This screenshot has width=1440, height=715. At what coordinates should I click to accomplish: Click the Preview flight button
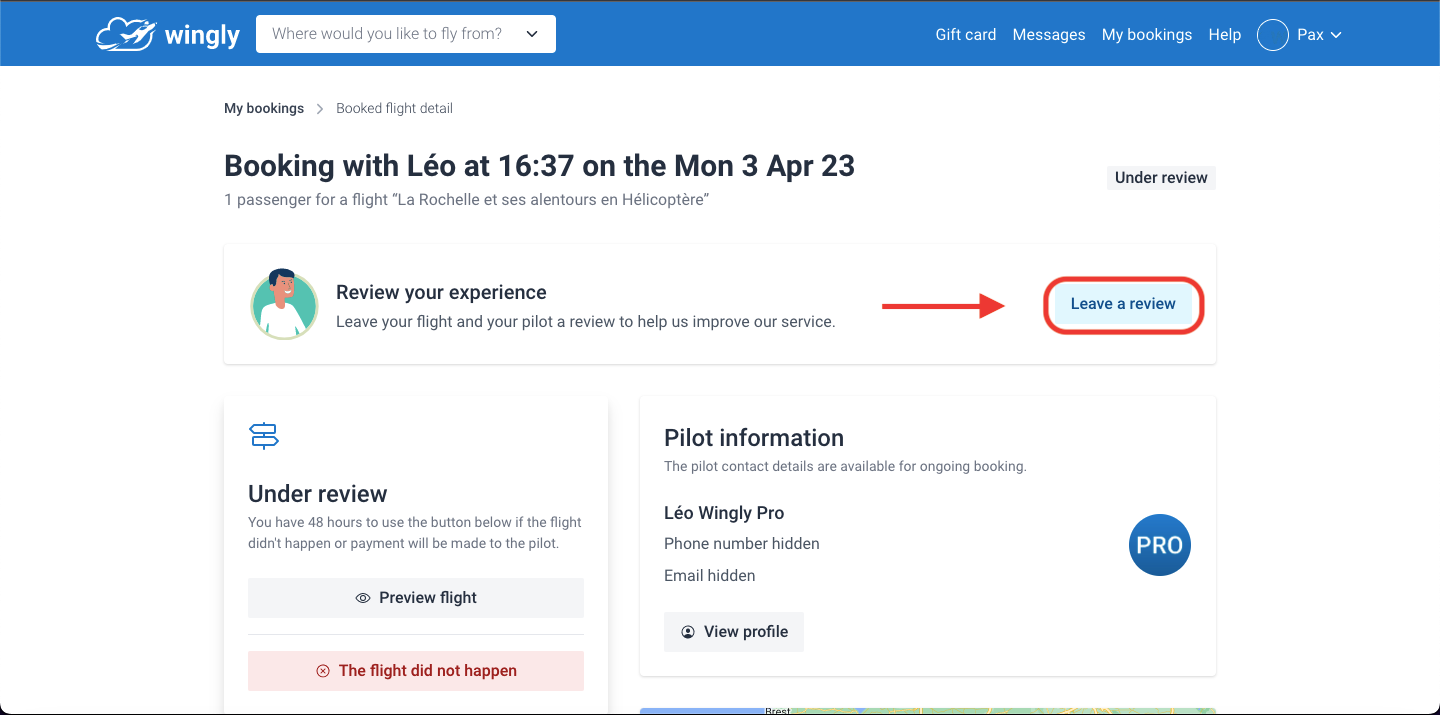pyautogui.click(x=416, y=598)
